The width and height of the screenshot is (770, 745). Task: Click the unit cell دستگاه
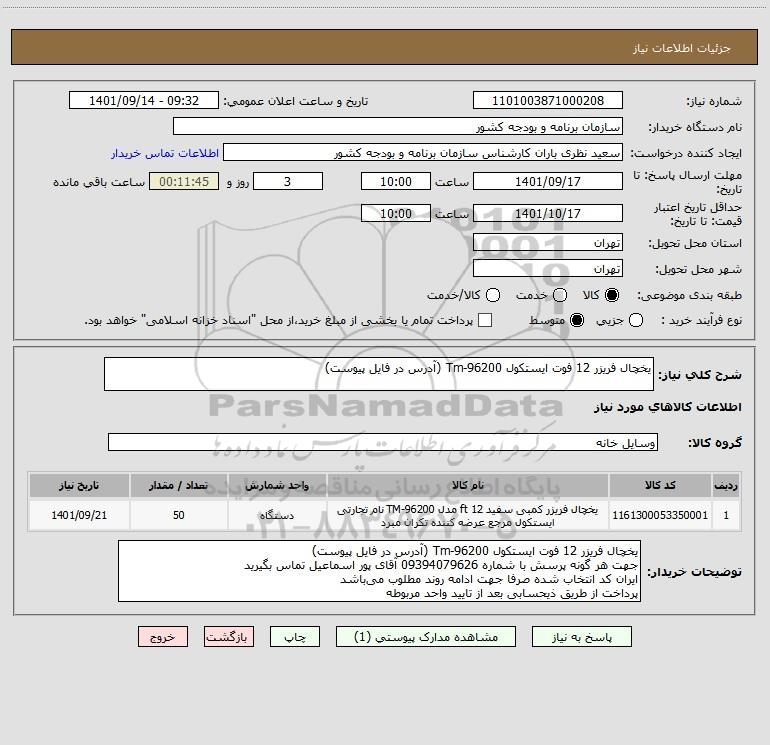pos(277,515)
